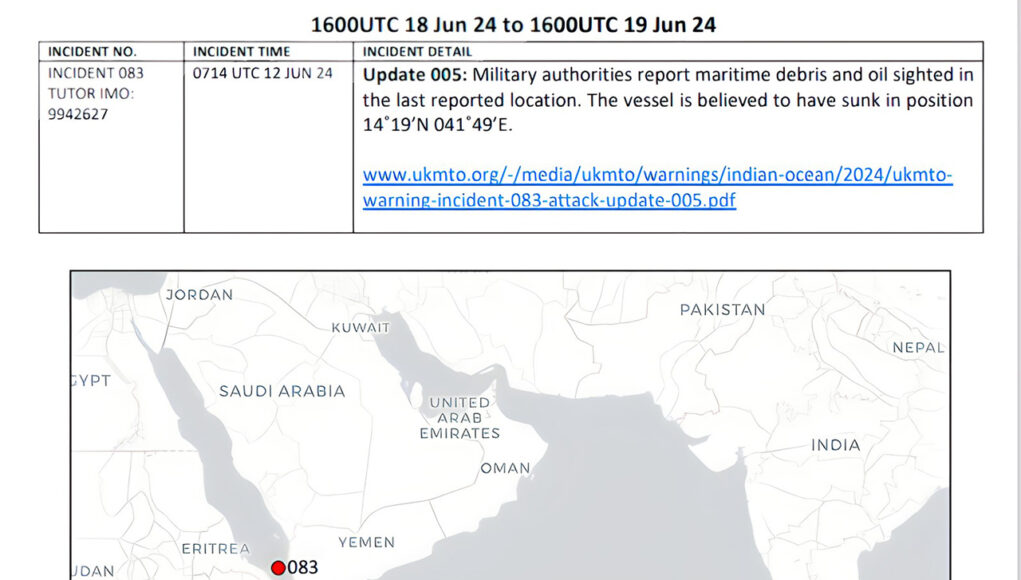Click the UNITED ARAB EMIRATES label
1021x580 pixels.
[x=460, y=418]
